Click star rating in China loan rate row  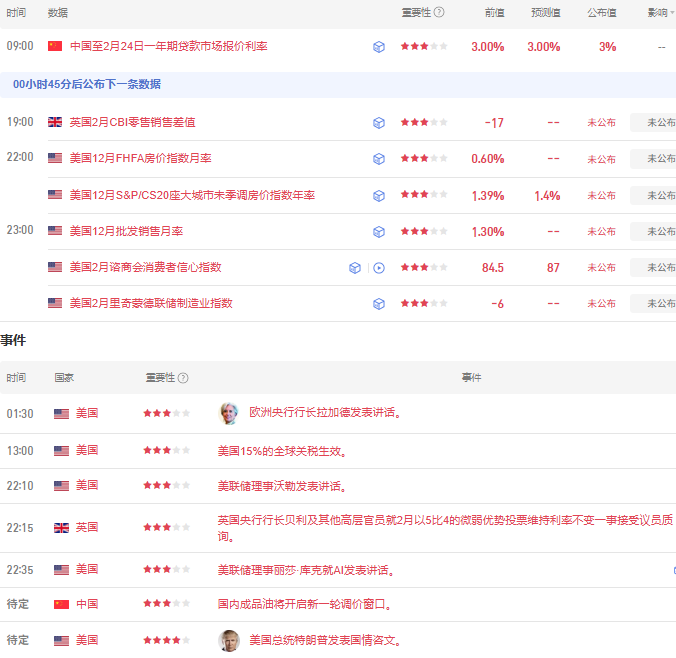(x=424, y=46)
